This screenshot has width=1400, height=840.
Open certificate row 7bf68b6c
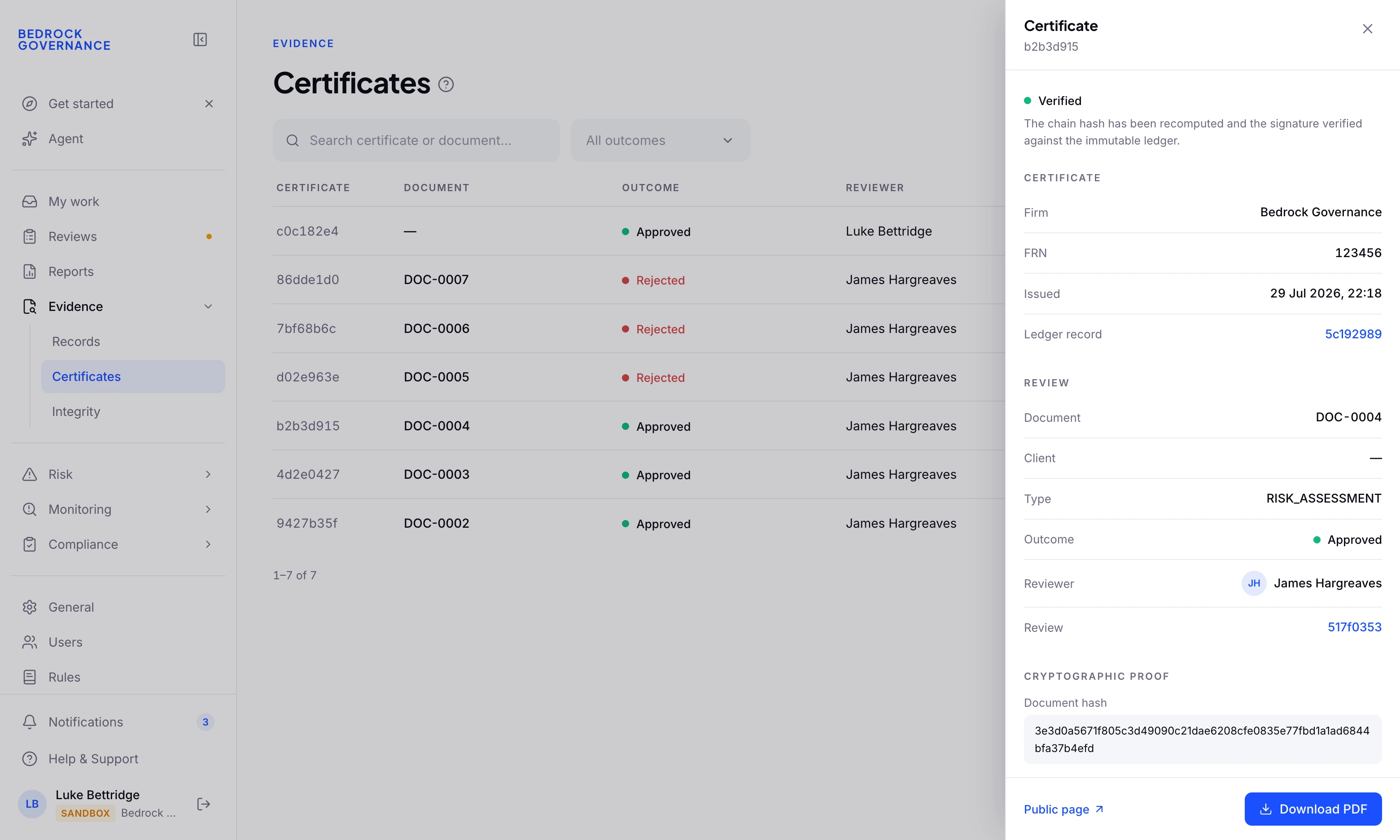click(x=639, y=329)
